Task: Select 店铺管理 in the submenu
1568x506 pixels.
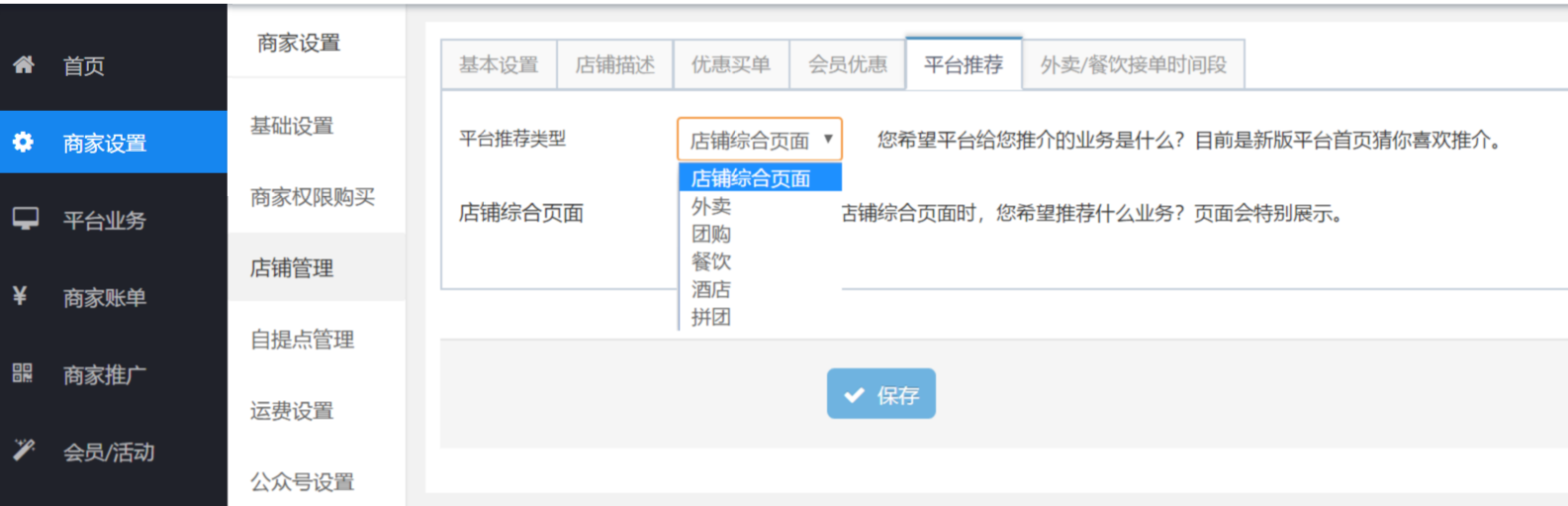Action: click(x=317, y=267)
